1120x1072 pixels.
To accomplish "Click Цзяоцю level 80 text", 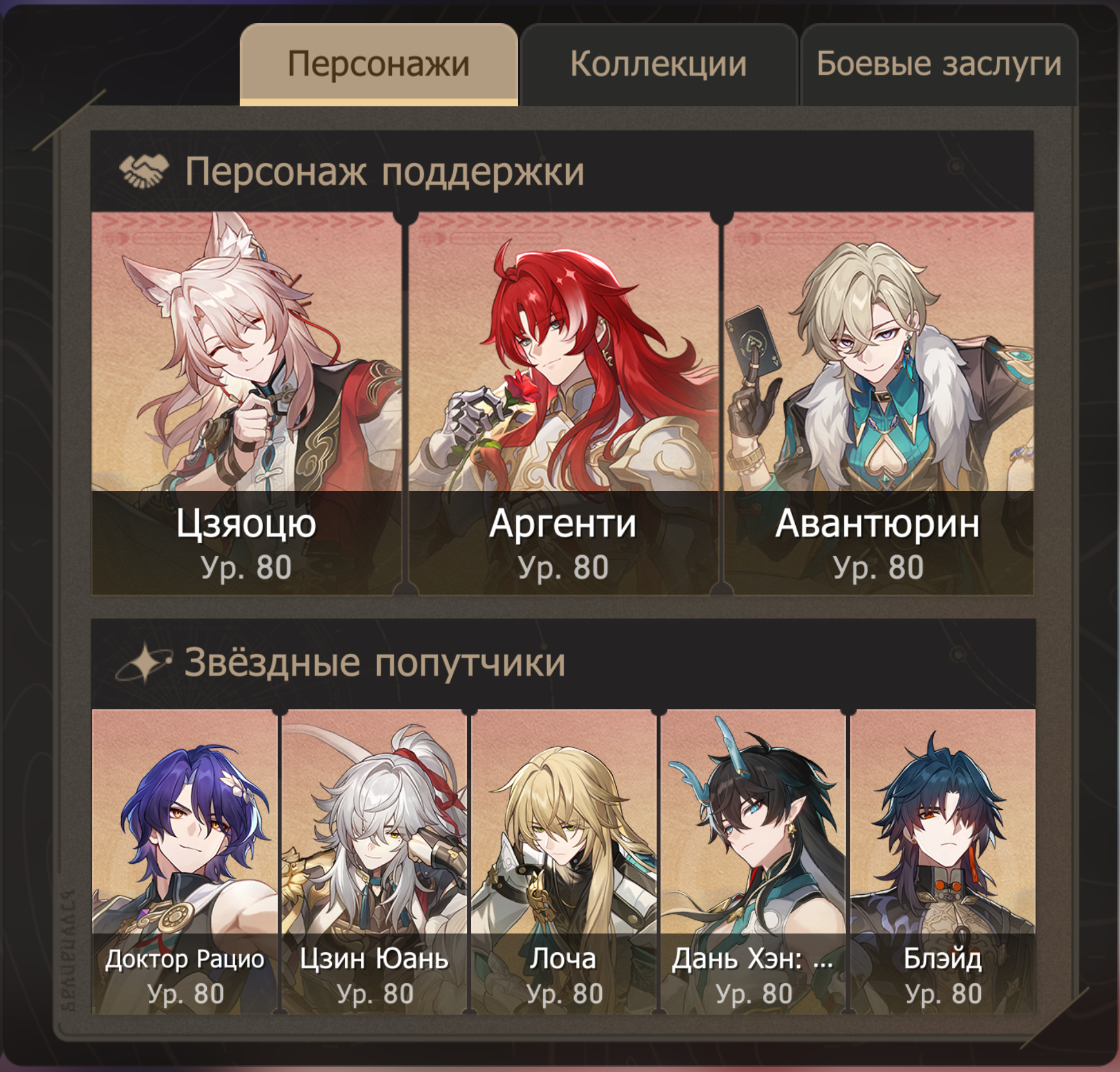I will (x=246, y=568).
